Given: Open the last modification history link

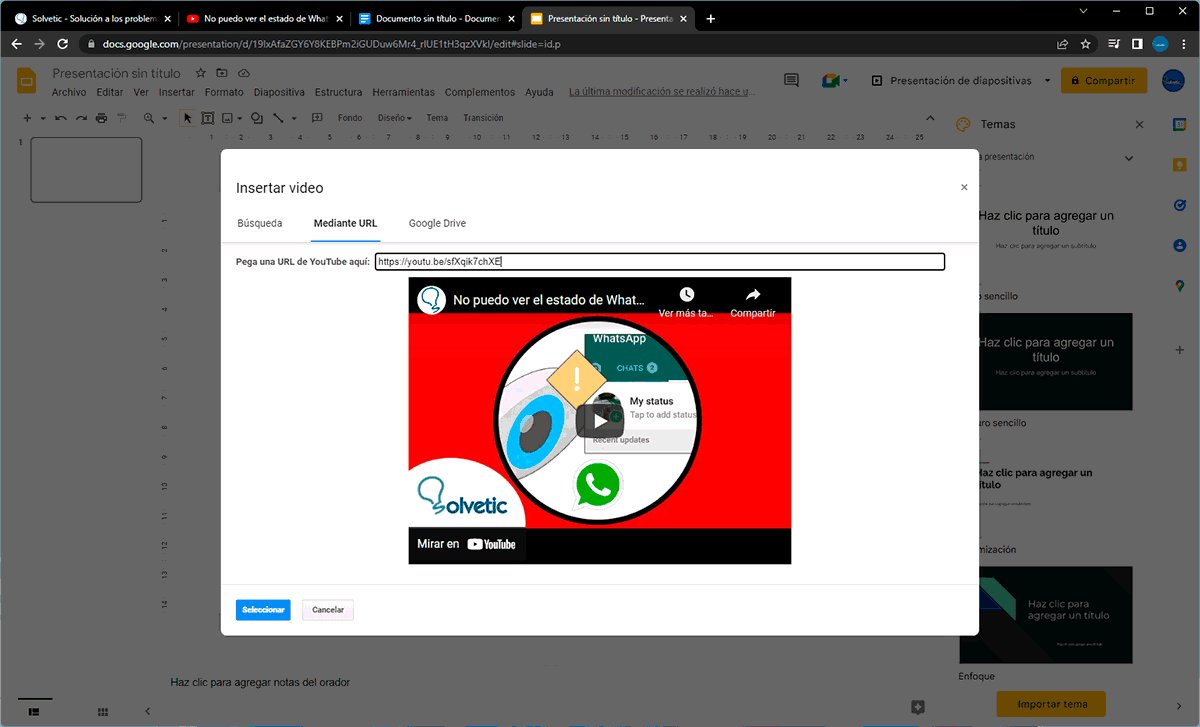Looking at the screenshot, I should [660, 92].
